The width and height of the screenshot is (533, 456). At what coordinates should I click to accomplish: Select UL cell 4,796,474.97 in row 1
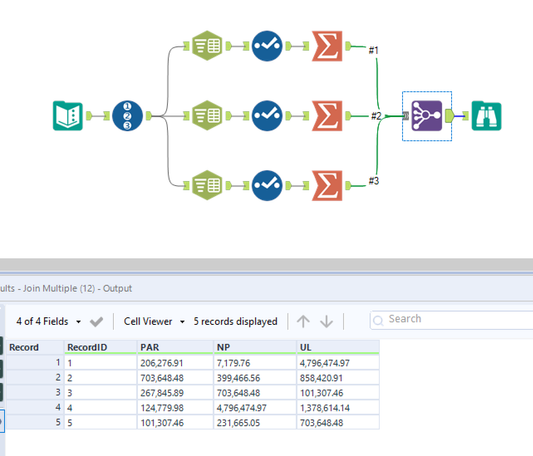point(338,363)
